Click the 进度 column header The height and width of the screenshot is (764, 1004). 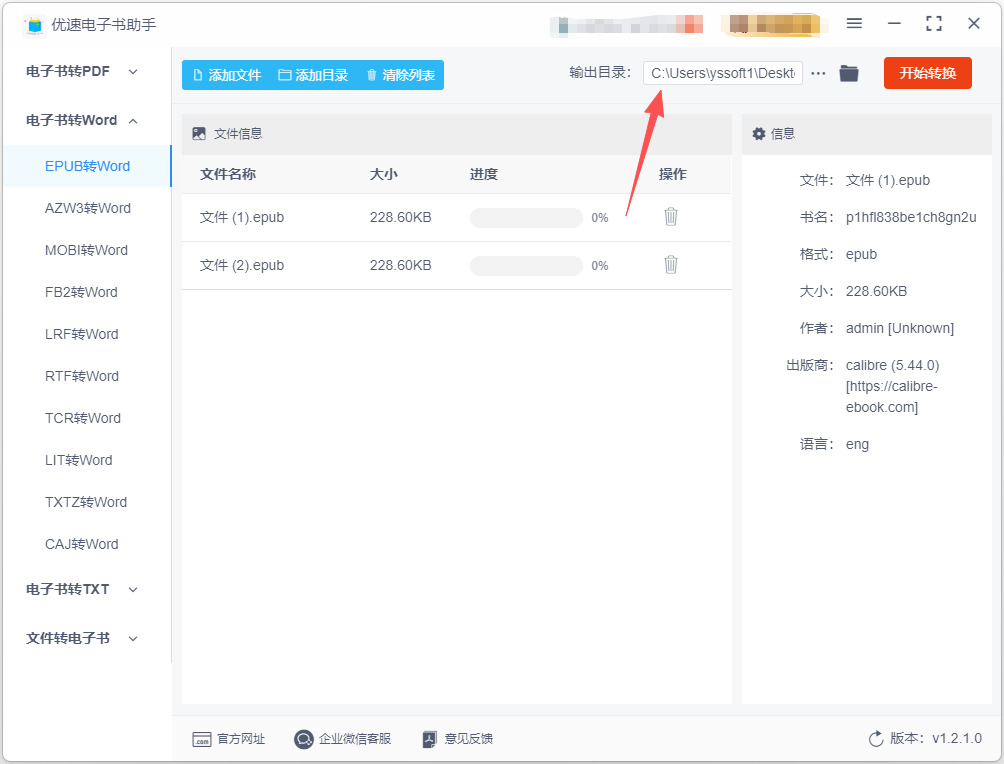483,174
